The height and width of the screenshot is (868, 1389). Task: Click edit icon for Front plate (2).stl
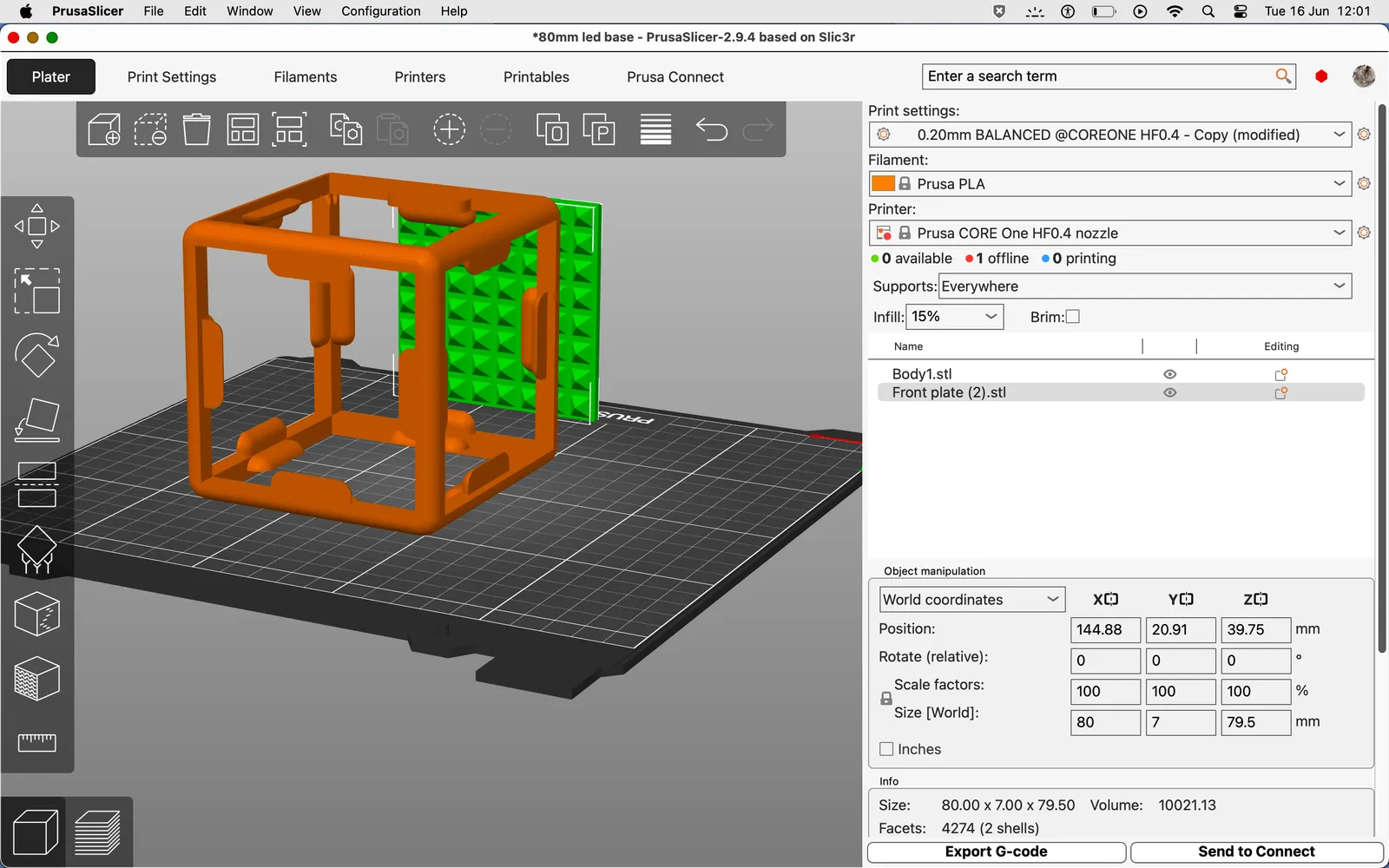1280,392
